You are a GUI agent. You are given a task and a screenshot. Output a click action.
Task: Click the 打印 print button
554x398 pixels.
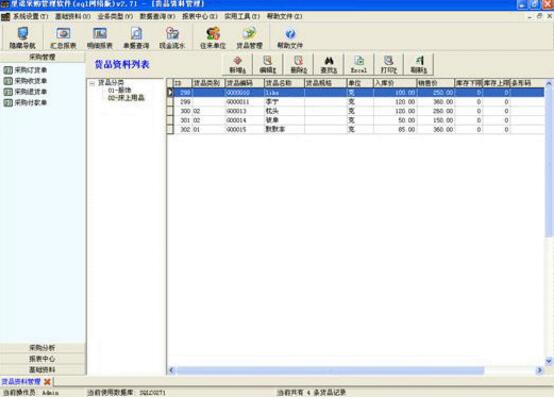point(389,64)
